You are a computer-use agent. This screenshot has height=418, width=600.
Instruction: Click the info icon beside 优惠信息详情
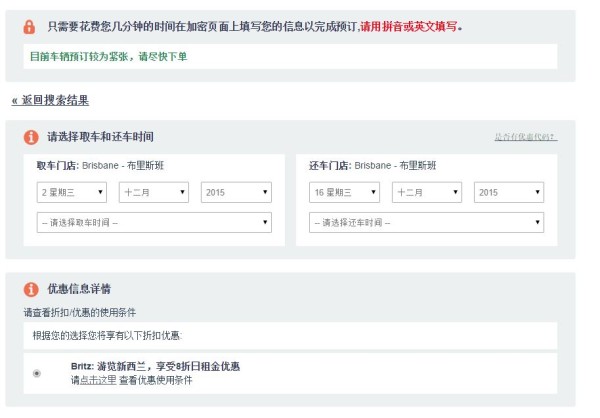[31, 289]
